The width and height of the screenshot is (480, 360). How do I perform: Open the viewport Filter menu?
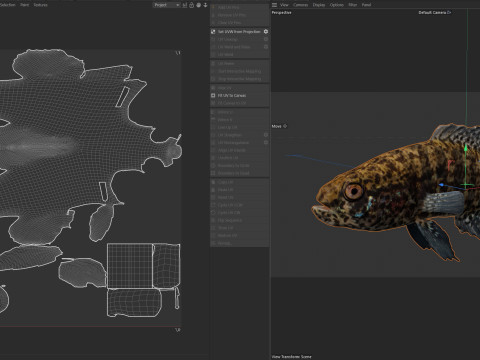[353, 5]
